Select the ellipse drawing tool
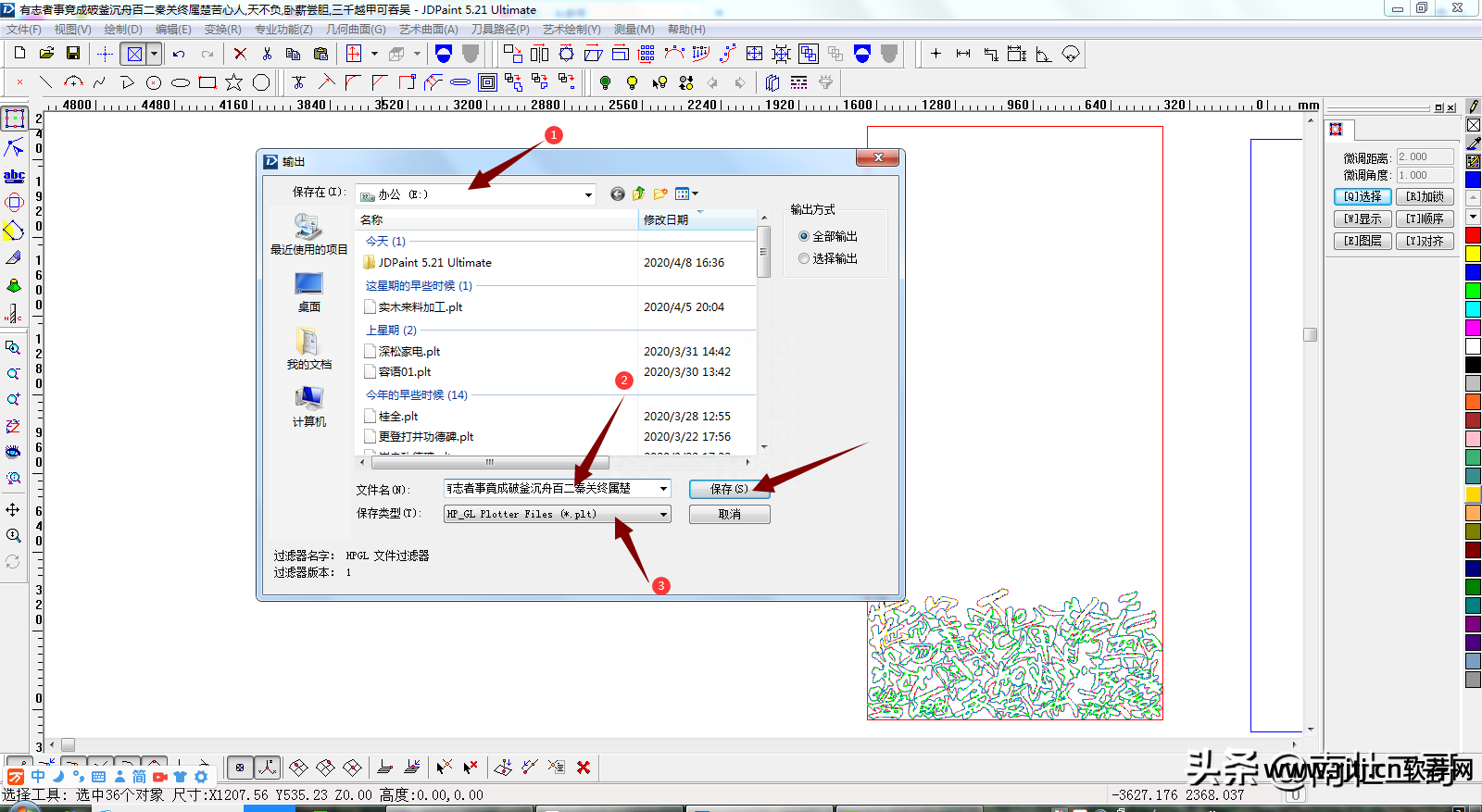Image resolution: width=1482 pixels, height=812 pixels. [x=181, y=82]
